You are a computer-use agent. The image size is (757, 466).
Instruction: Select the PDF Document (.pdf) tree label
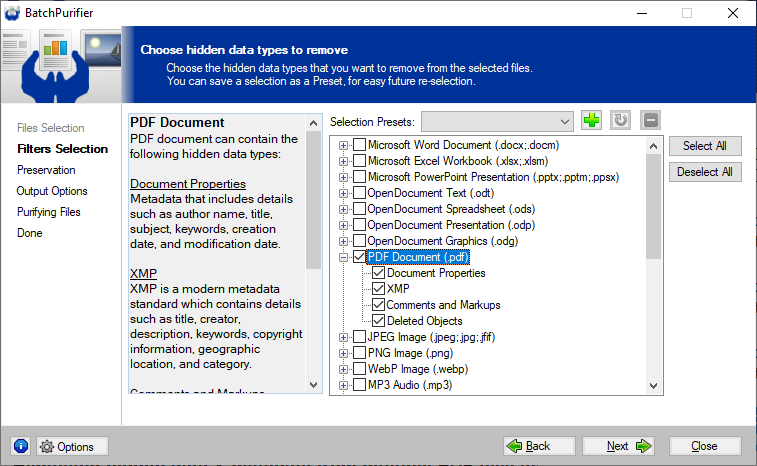coord(418,257)
